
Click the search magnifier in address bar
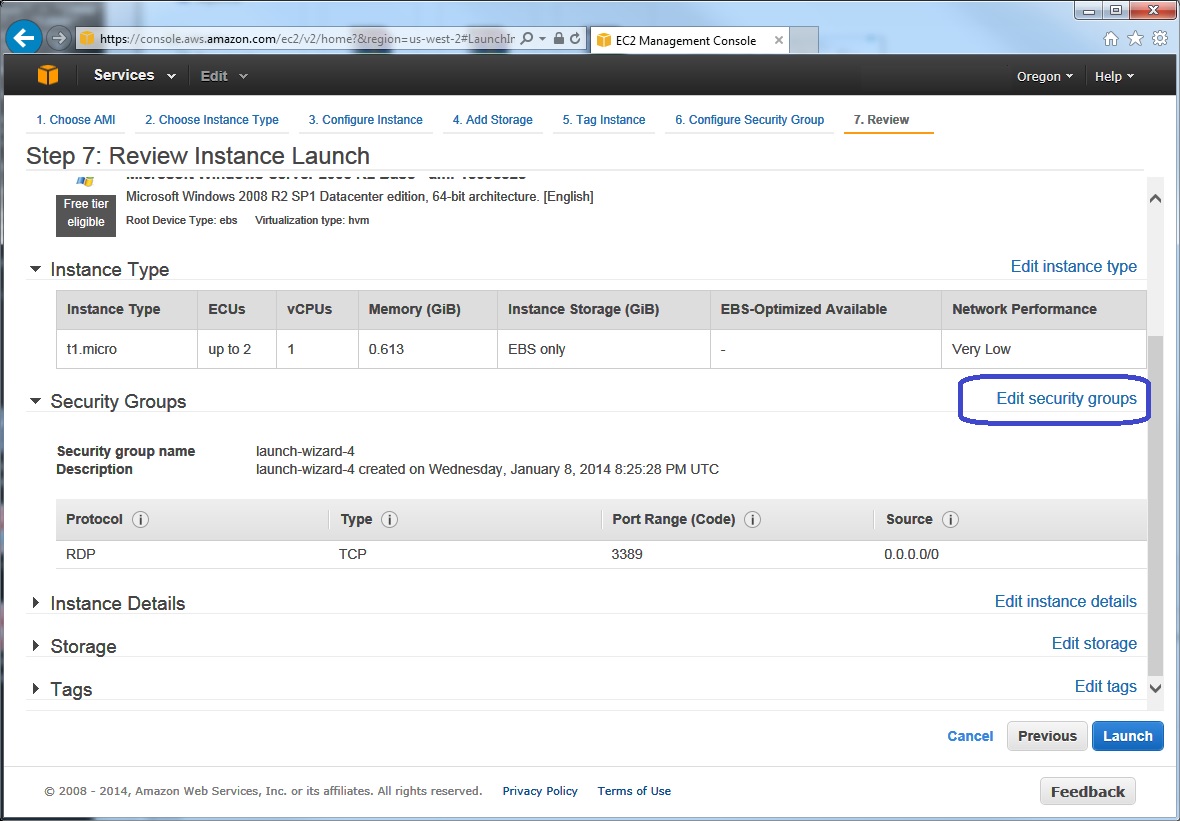point(527,38)
